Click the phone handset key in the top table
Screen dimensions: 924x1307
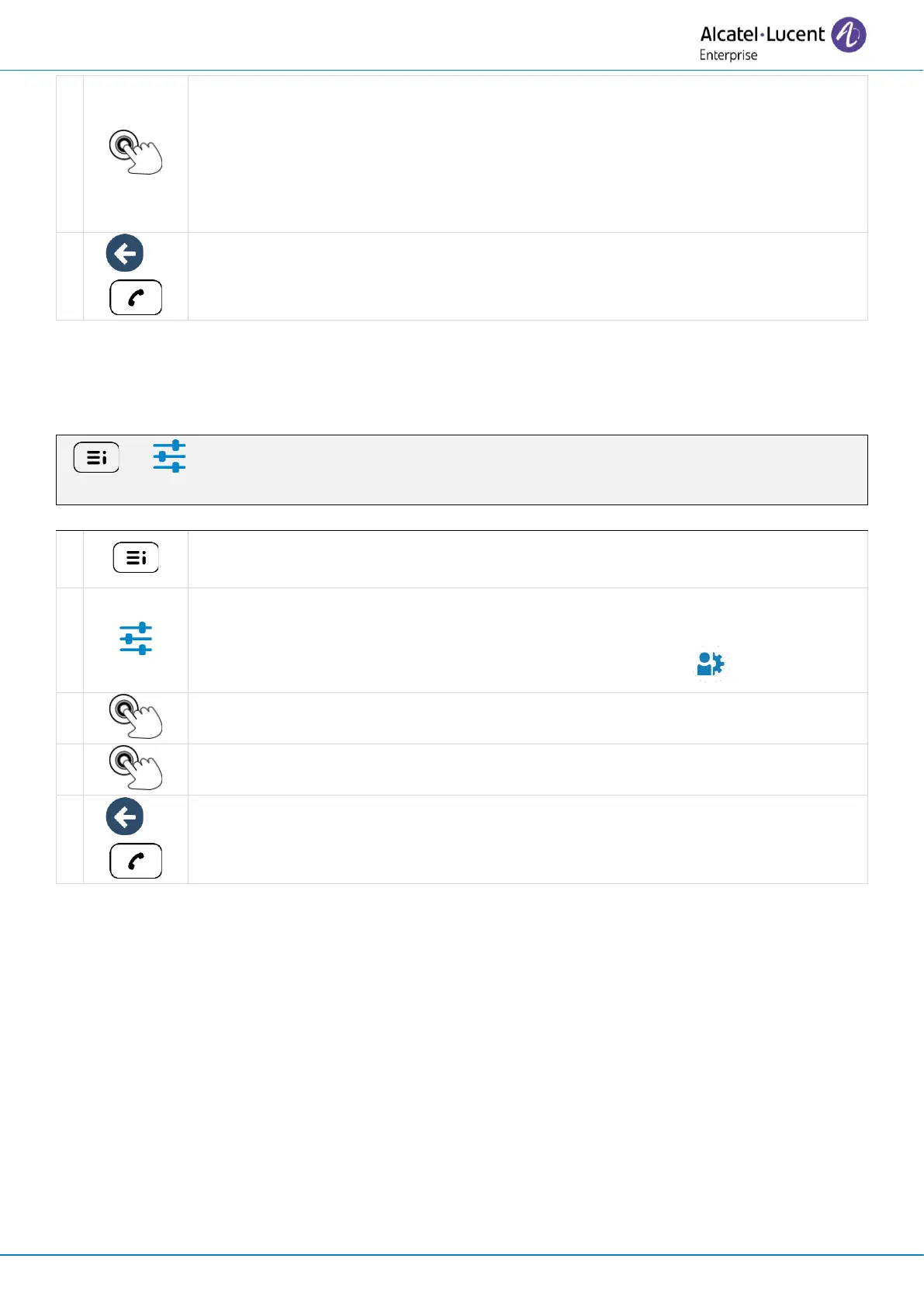pyautogui.click(x=136, y=297)
